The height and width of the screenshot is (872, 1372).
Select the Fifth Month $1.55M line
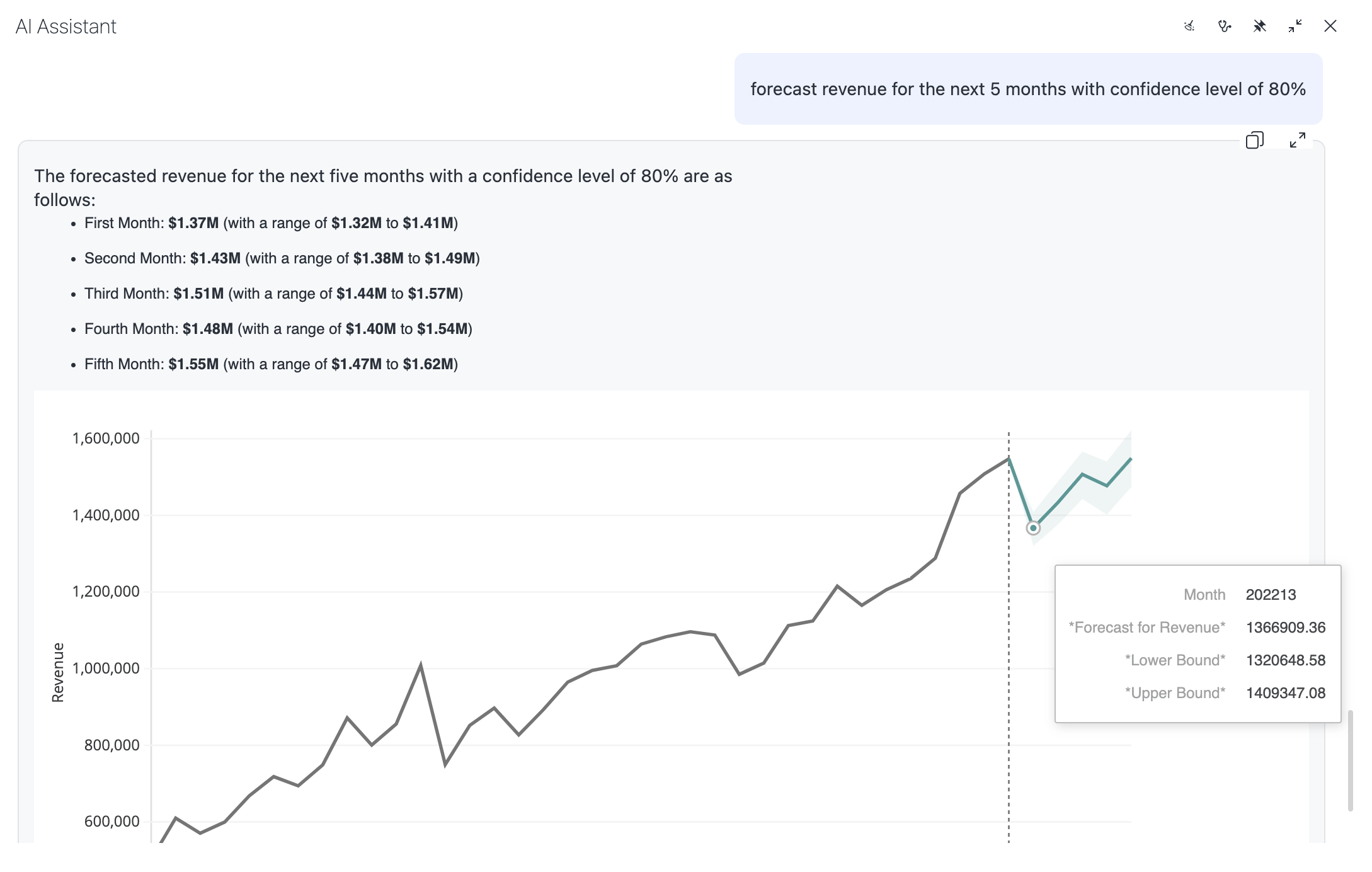(x=271, y=364)
